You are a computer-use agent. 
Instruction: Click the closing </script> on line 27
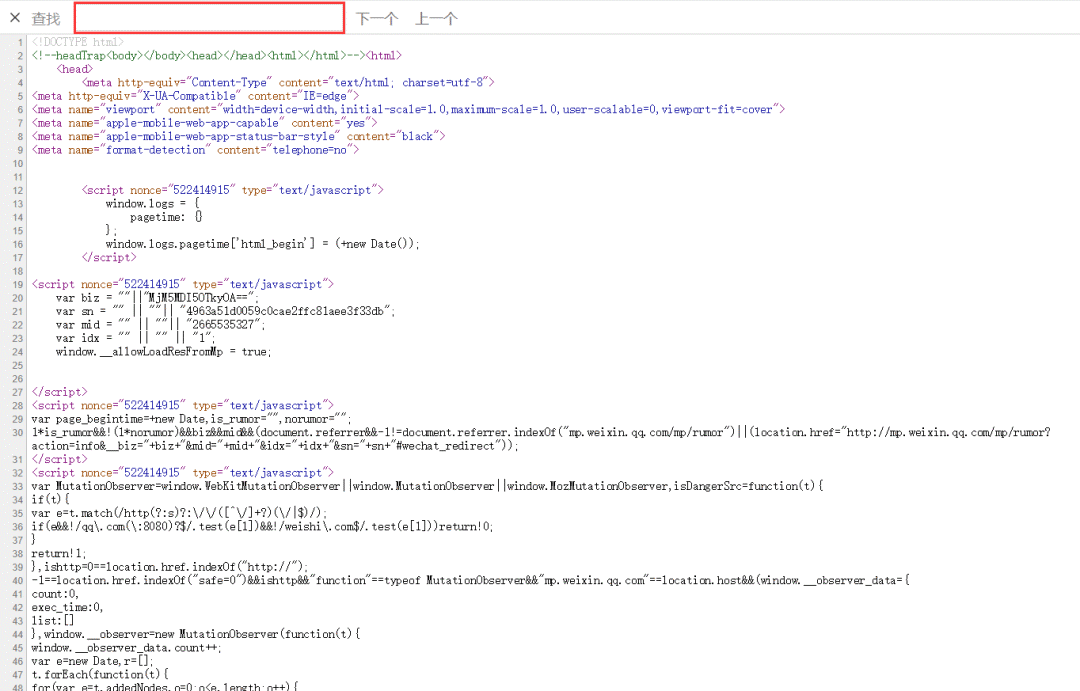[x=59, y=392]
